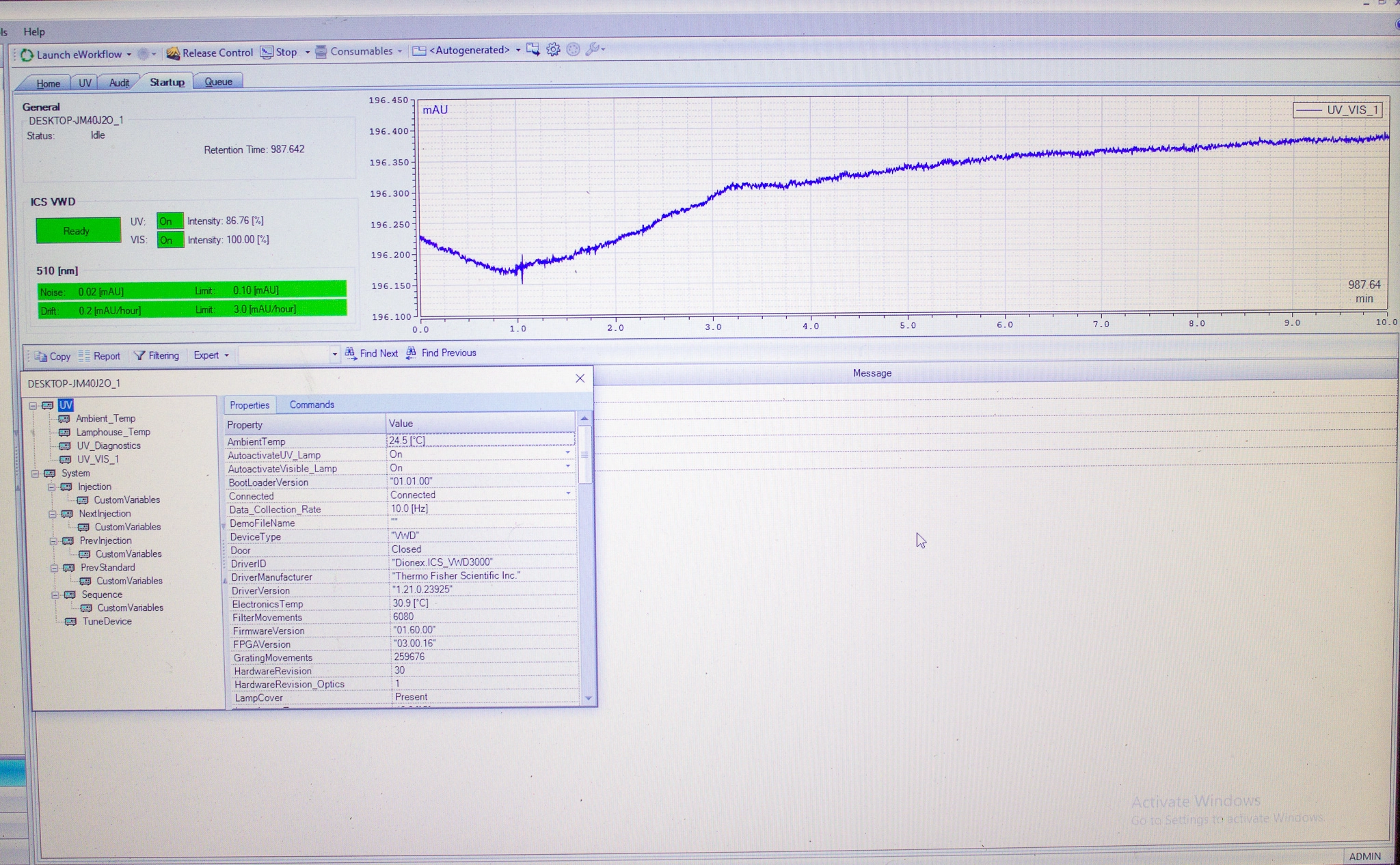
Task: Click the Find Next binoculars button
Action: click(x=371, y=353)
